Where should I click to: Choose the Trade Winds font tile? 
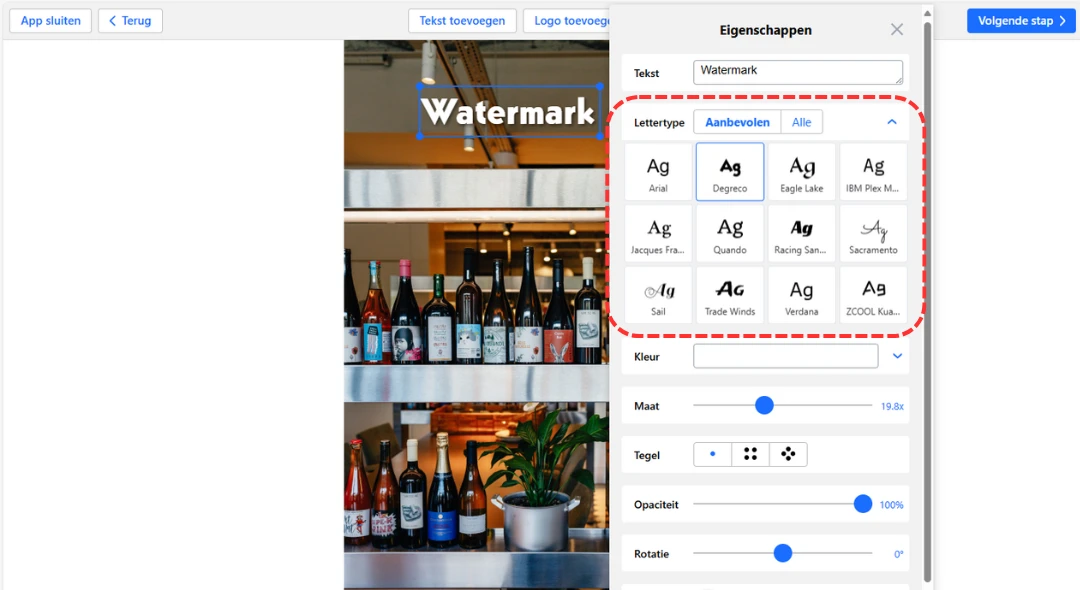click(x=730, y=295)
